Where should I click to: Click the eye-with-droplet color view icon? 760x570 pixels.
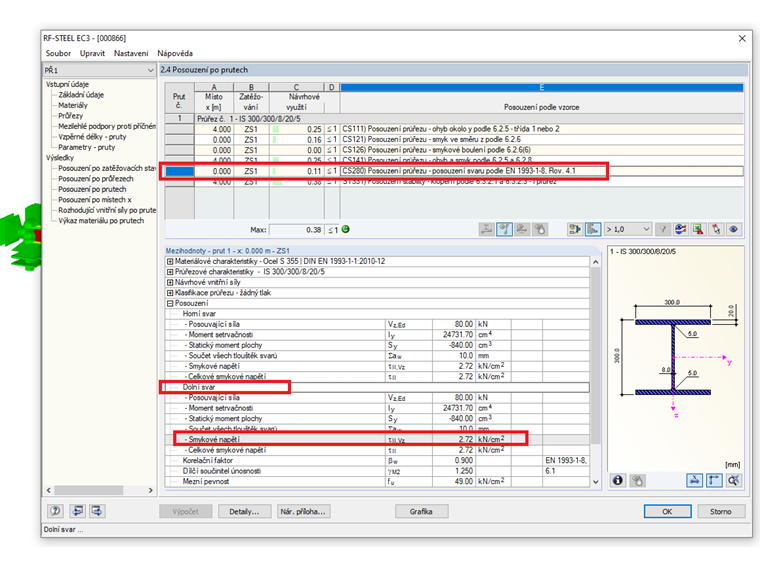(539, 229)
